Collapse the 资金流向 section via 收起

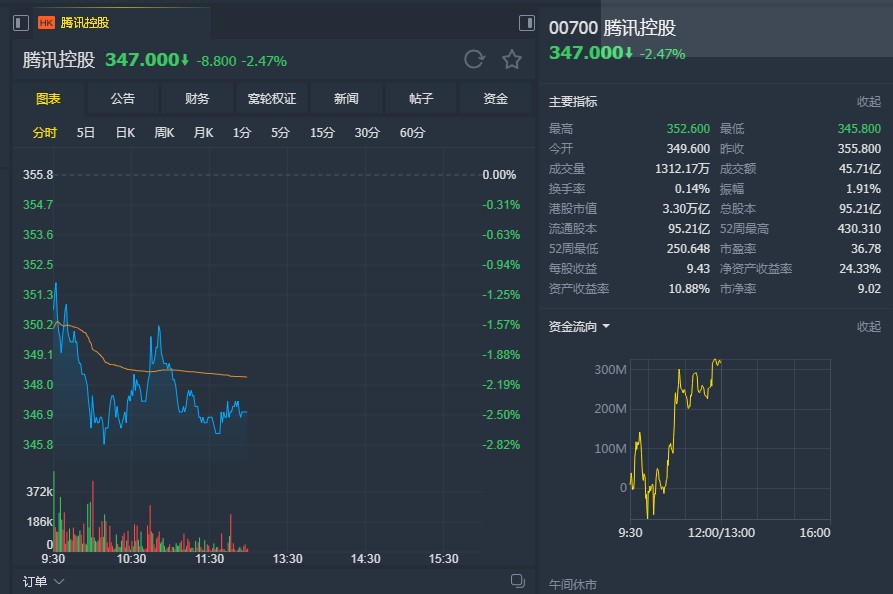[869, 326]
